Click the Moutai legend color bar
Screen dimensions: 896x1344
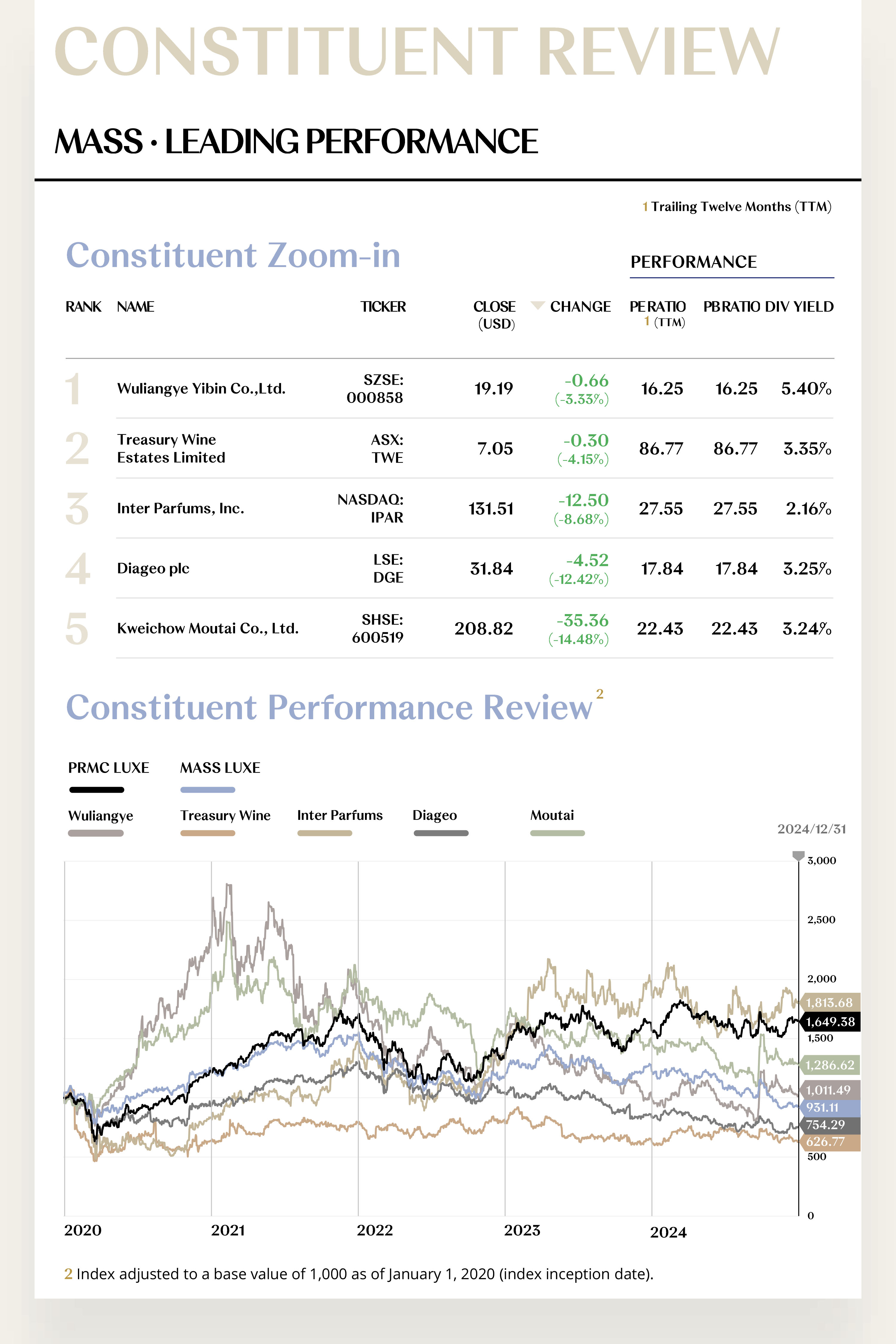point(557,833)
